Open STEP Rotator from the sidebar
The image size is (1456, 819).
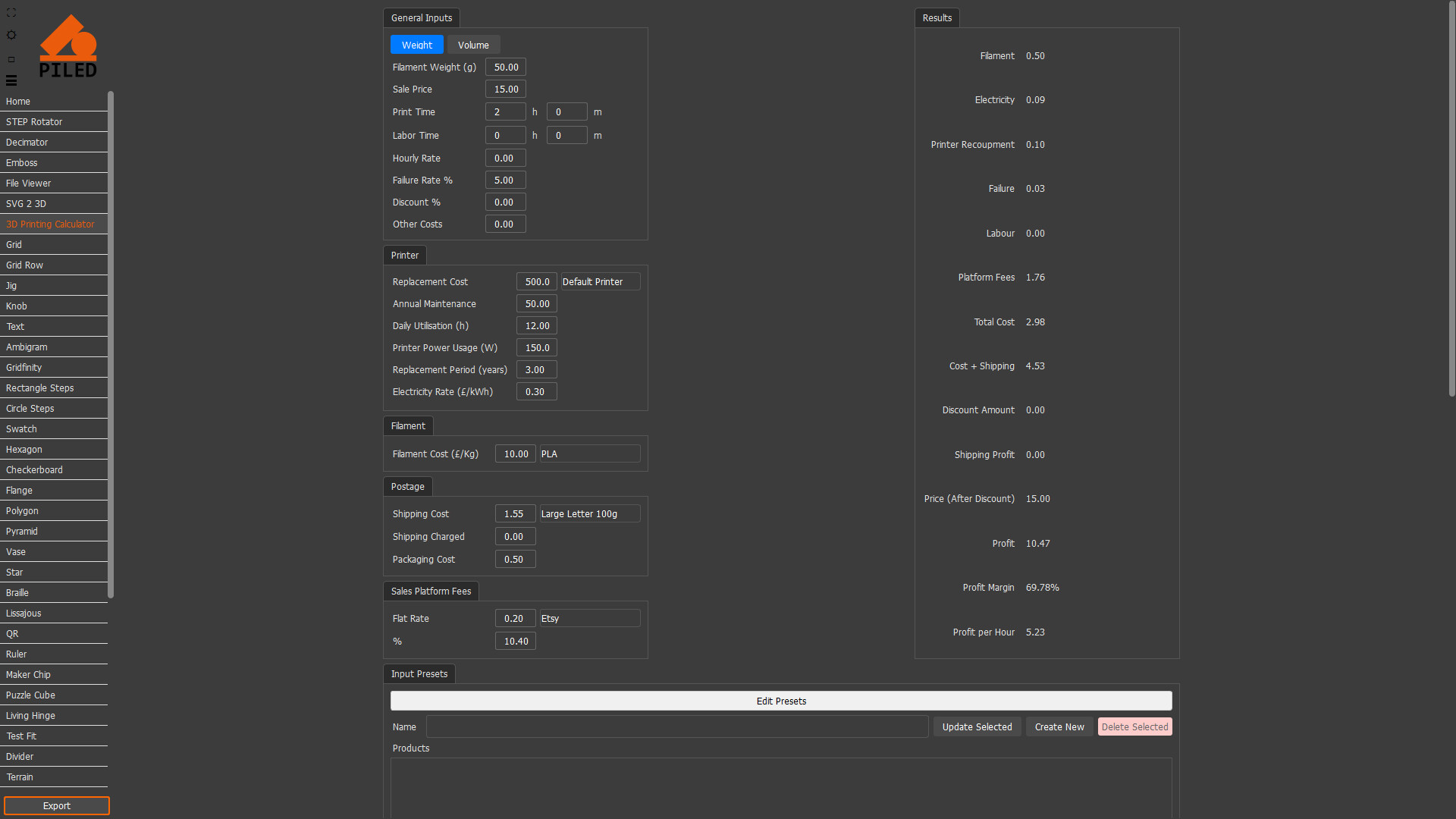click(x=33, y=121)
